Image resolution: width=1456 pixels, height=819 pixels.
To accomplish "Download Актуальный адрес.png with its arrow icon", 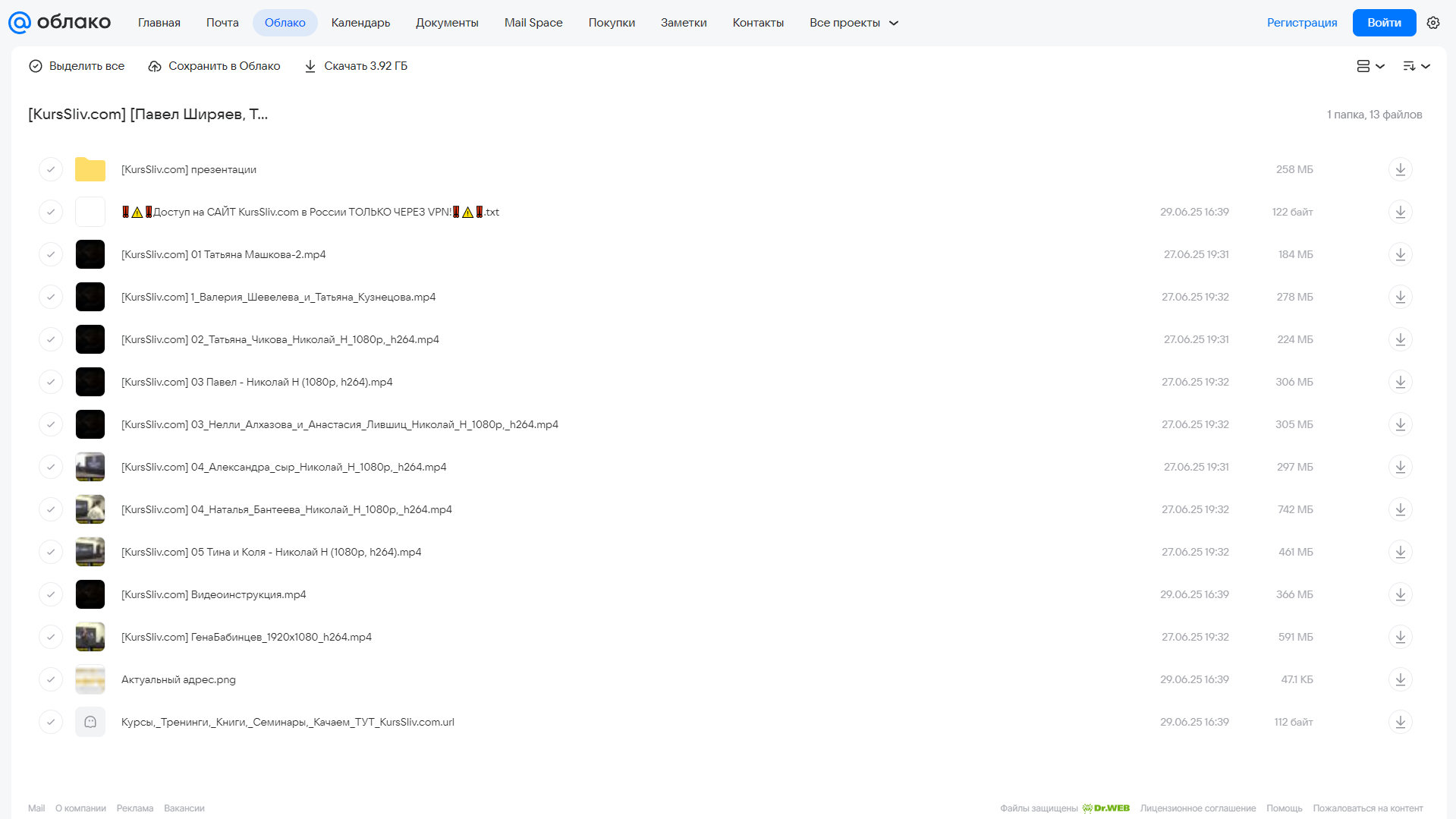I will coord(1401,679).
